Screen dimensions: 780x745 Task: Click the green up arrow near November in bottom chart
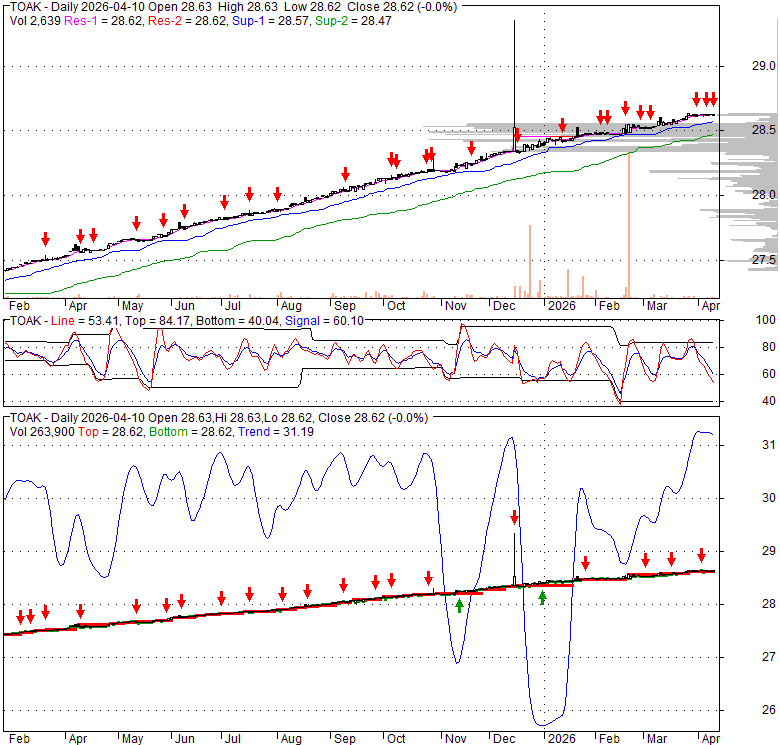(x=459, y=604)
